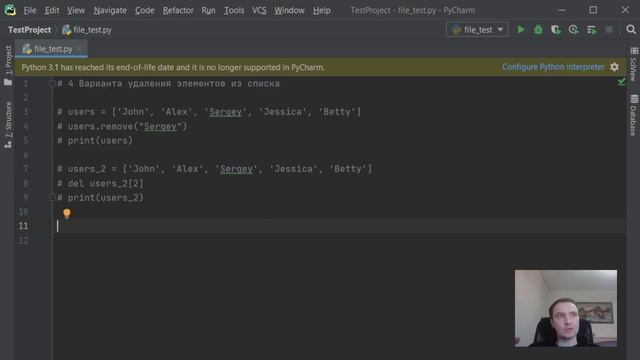Open the Navigate menu

point(110,10)
